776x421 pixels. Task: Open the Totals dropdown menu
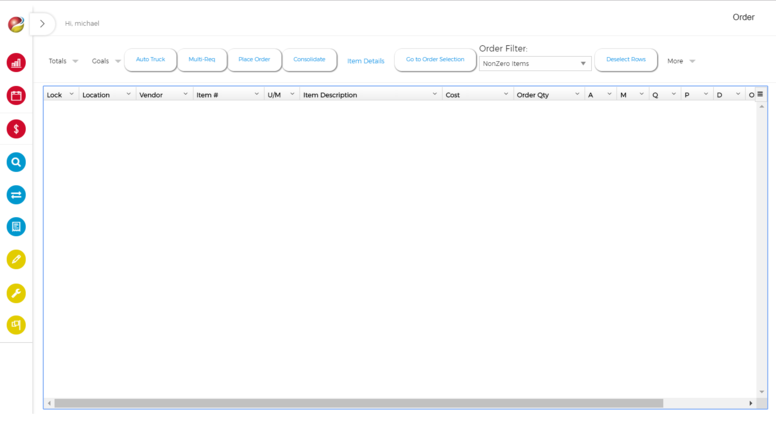[63, 61]
